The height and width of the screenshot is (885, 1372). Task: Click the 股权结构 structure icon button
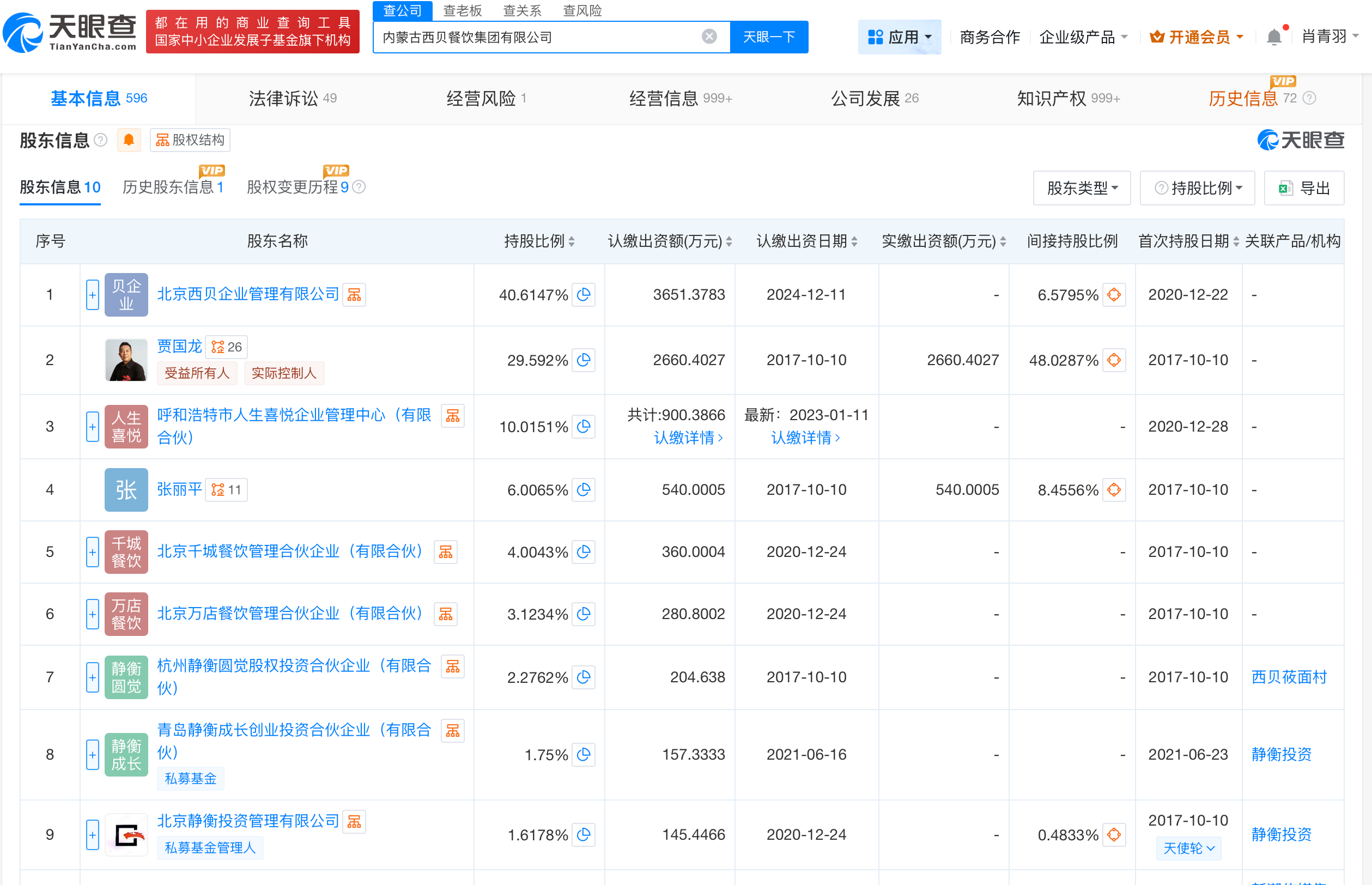190,140
